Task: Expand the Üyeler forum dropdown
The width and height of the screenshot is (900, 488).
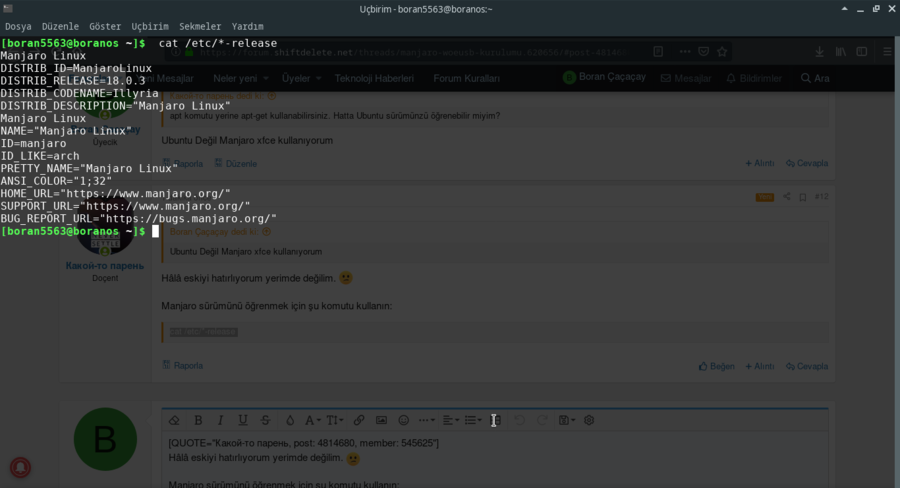Action: pos(301,78)
